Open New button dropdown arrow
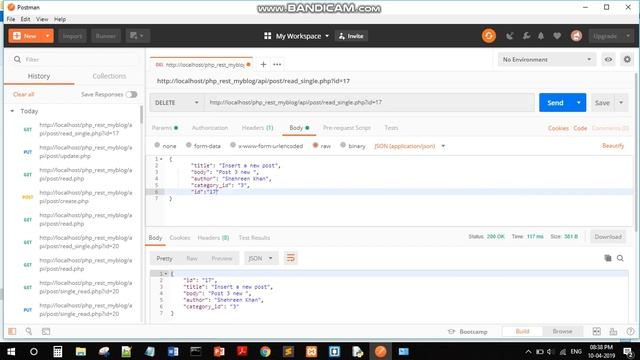This screenshot has width=640, height=360. pyautogui.click(x=47, y=36)
